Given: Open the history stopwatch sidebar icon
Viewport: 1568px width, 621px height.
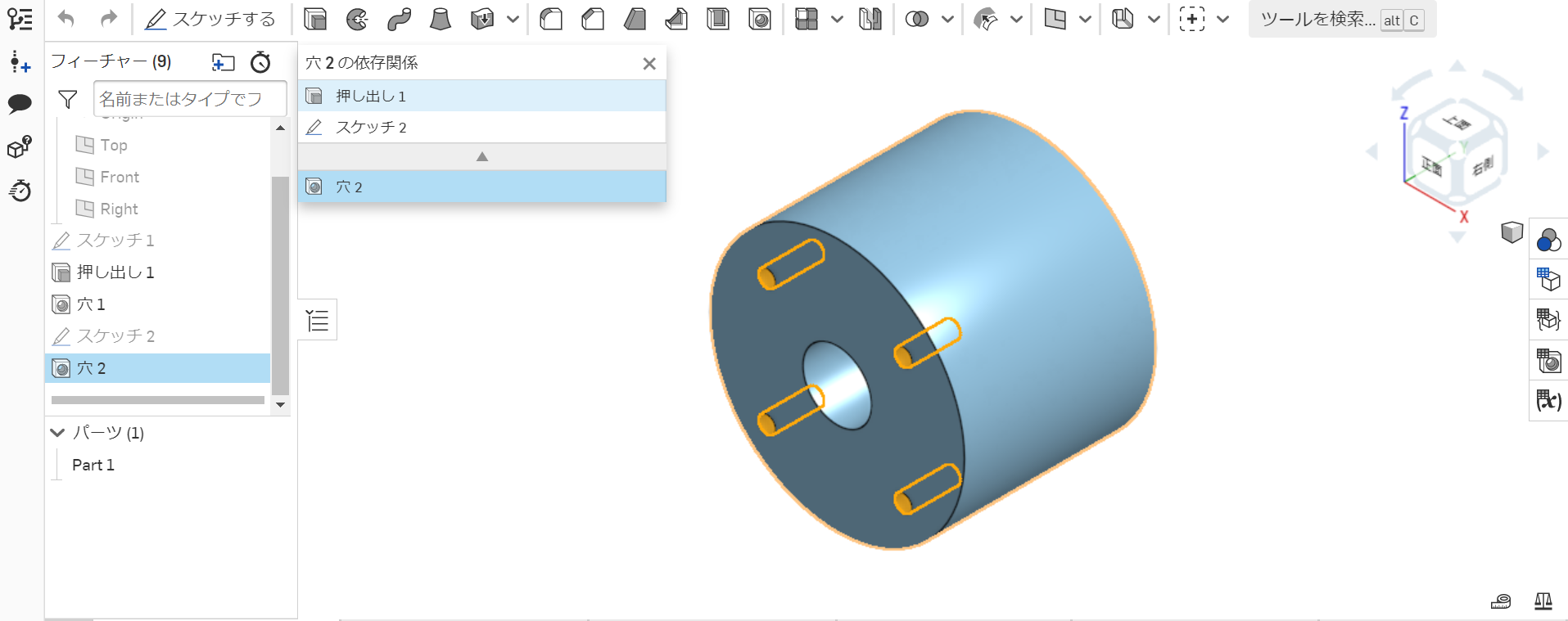Looking at the screenshot, I should click(20, 191).
